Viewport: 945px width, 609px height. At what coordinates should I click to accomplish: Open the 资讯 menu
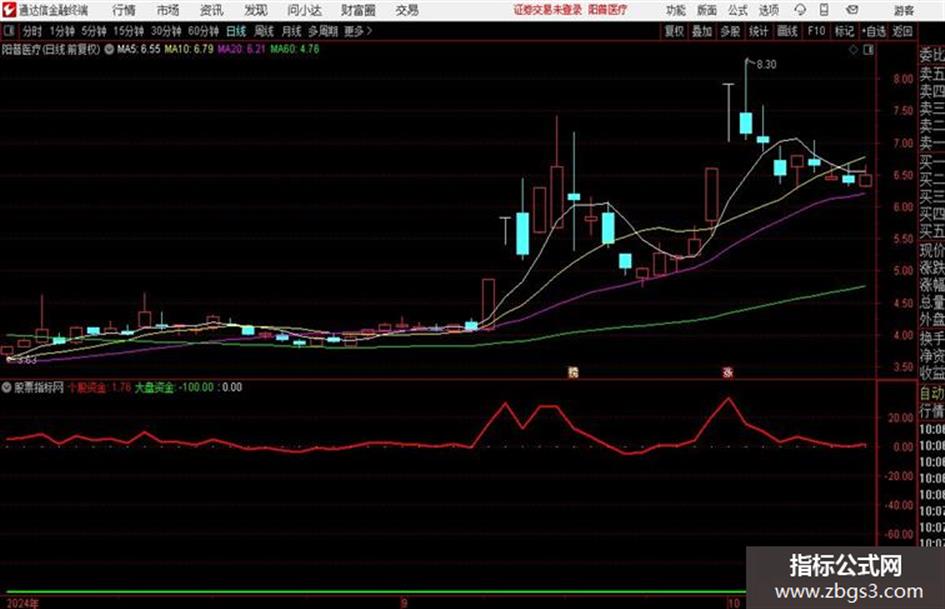[x=212, y=10]
